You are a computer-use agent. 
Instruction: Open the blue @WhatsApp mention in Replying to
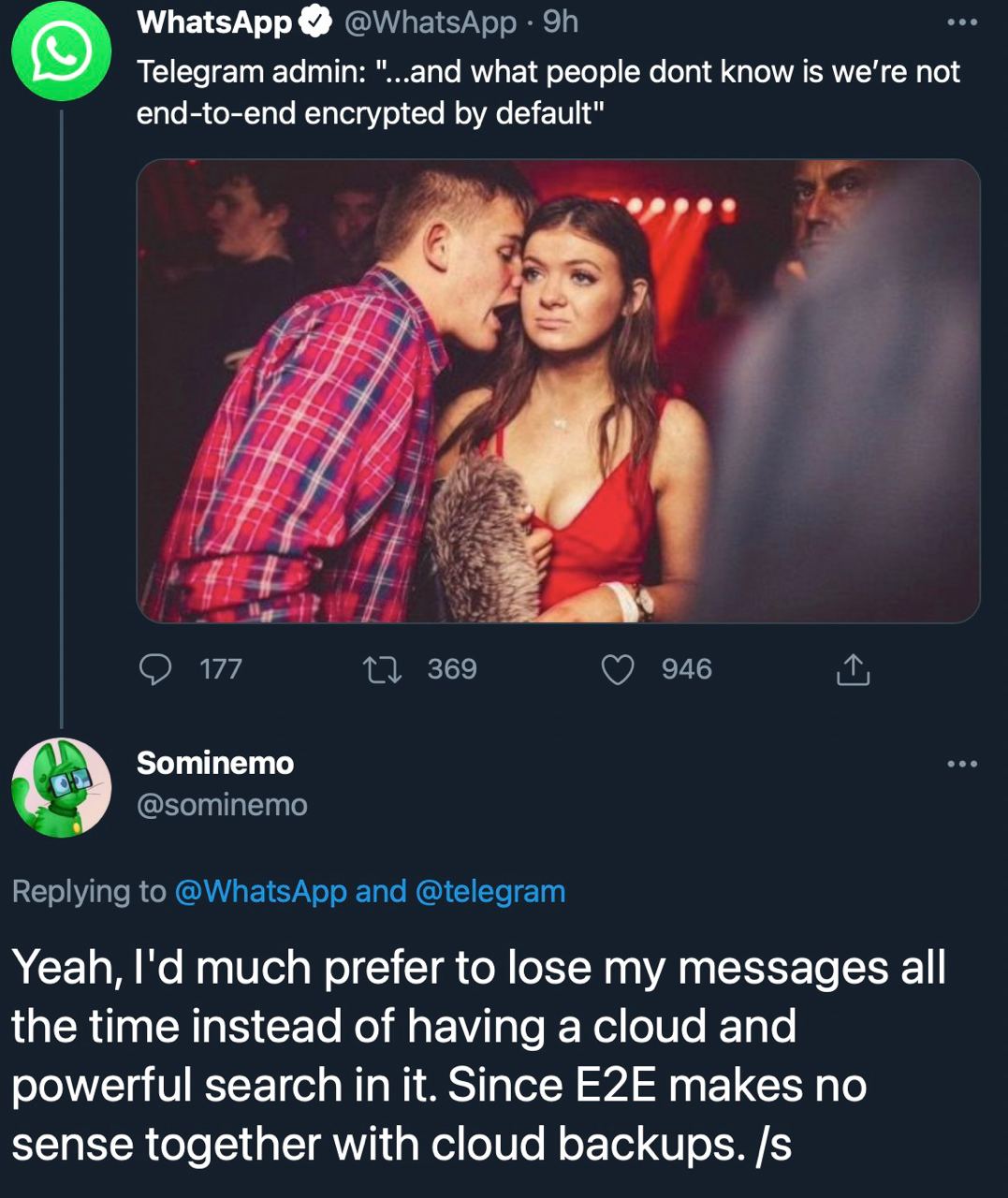pos(260,891)
